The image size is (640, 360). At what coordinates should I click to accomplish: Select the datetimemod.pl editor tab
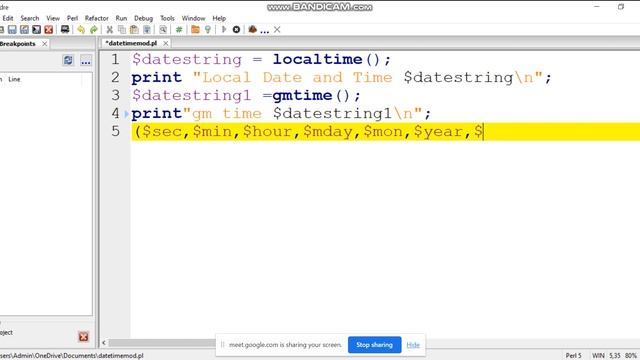click(131, 43)
